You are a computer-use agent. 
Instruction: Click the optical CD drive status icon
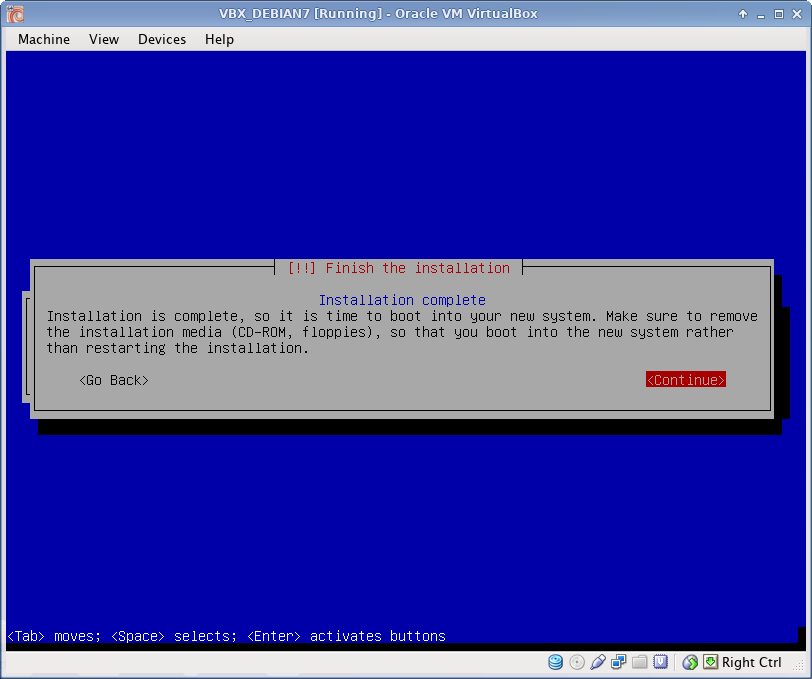[576, 662]
